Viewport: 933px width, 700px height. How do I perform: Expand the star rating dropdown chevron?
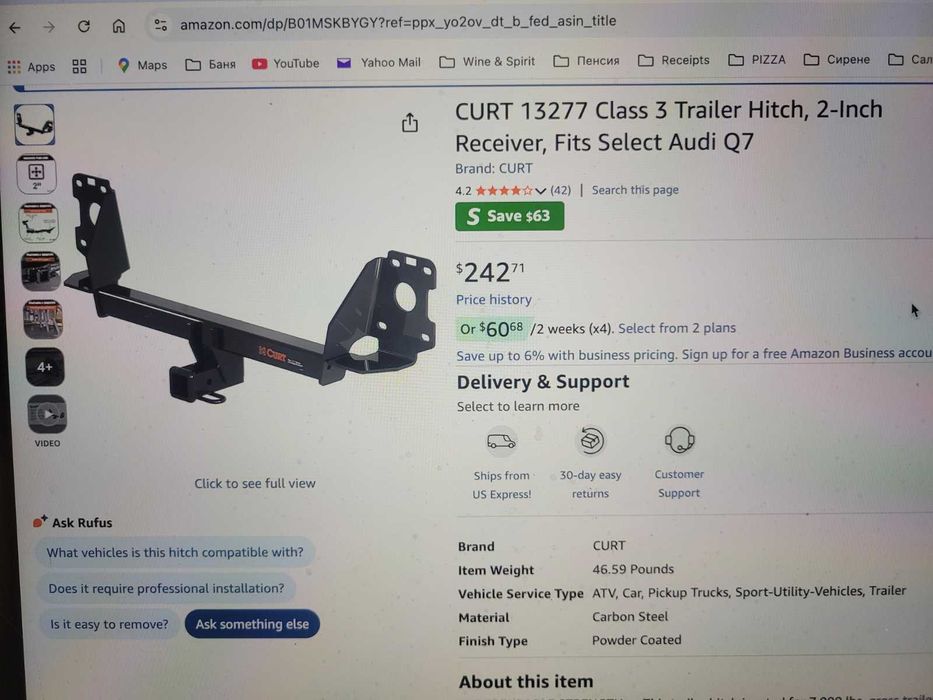click(540, 191)
